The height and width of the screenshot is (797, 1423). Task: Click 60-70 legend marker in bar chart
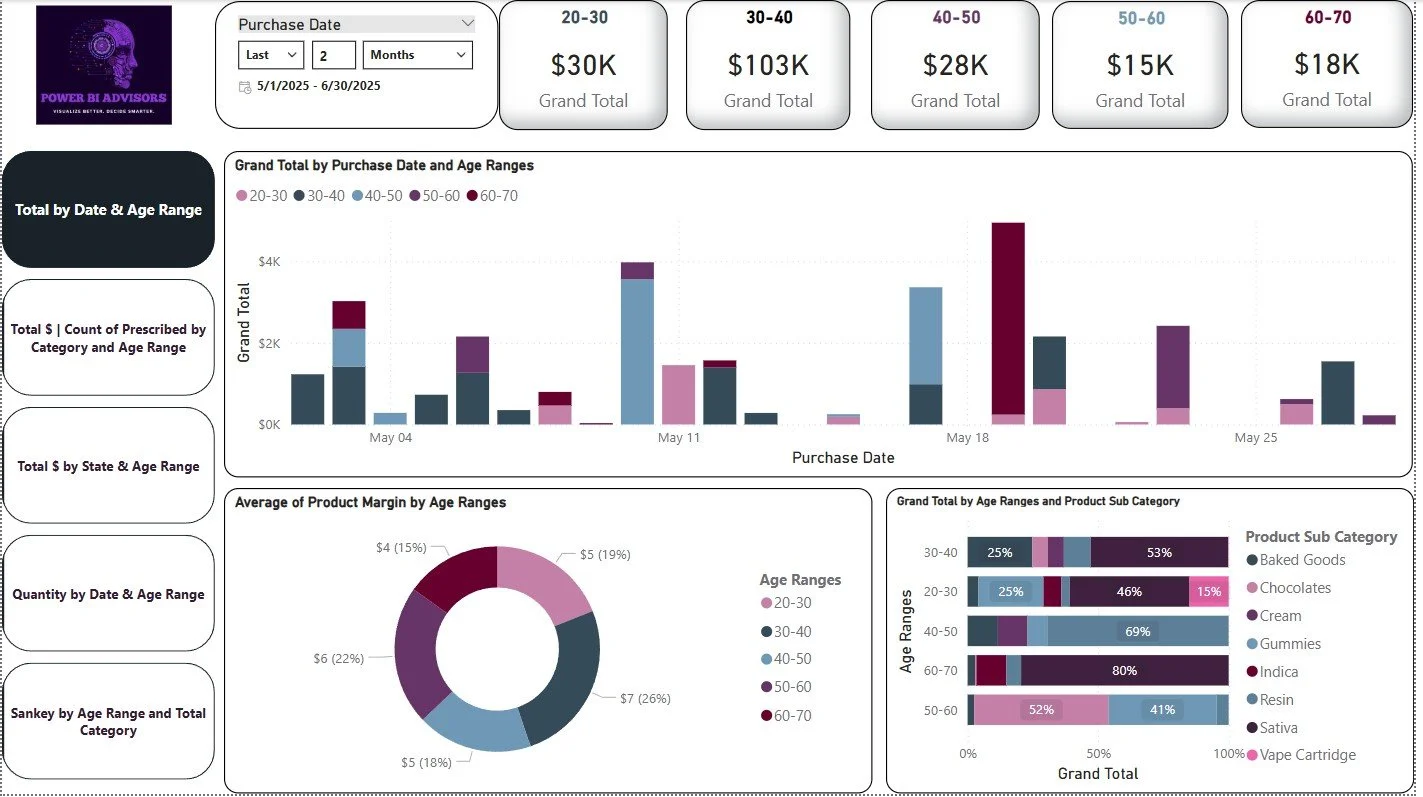click(472, 196)
